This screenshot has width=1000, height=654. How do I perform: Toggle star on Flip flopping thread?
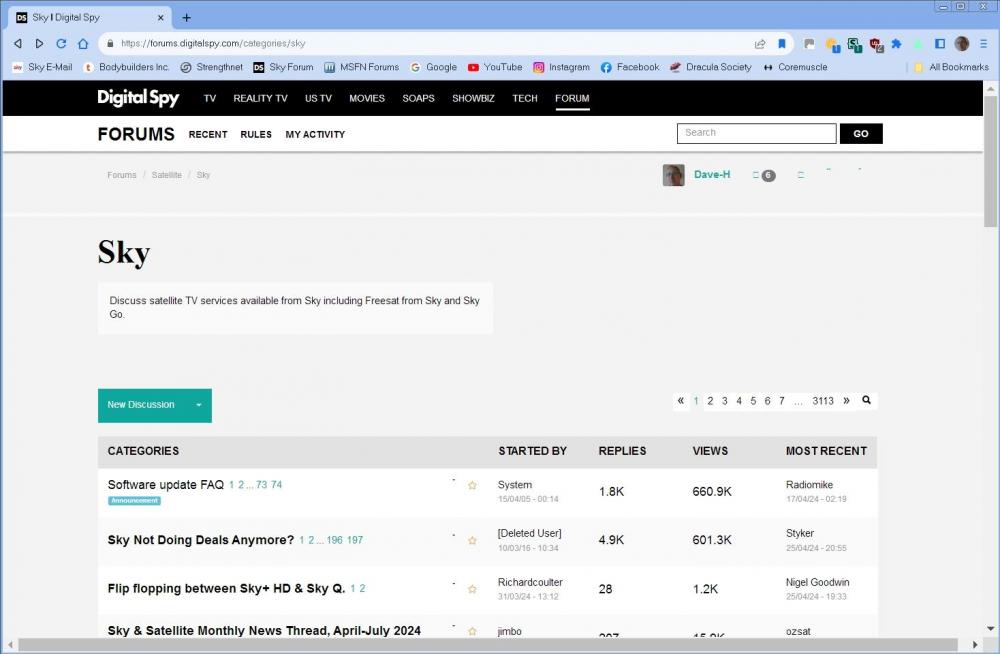pos(472,590)
